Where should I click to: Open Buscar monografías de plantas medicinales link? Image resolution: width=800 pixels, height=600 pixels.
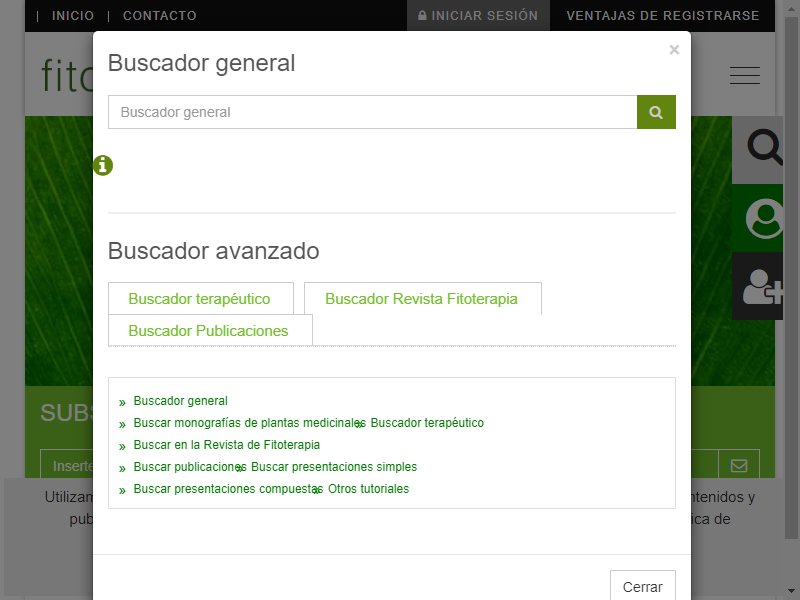[249, 423]
